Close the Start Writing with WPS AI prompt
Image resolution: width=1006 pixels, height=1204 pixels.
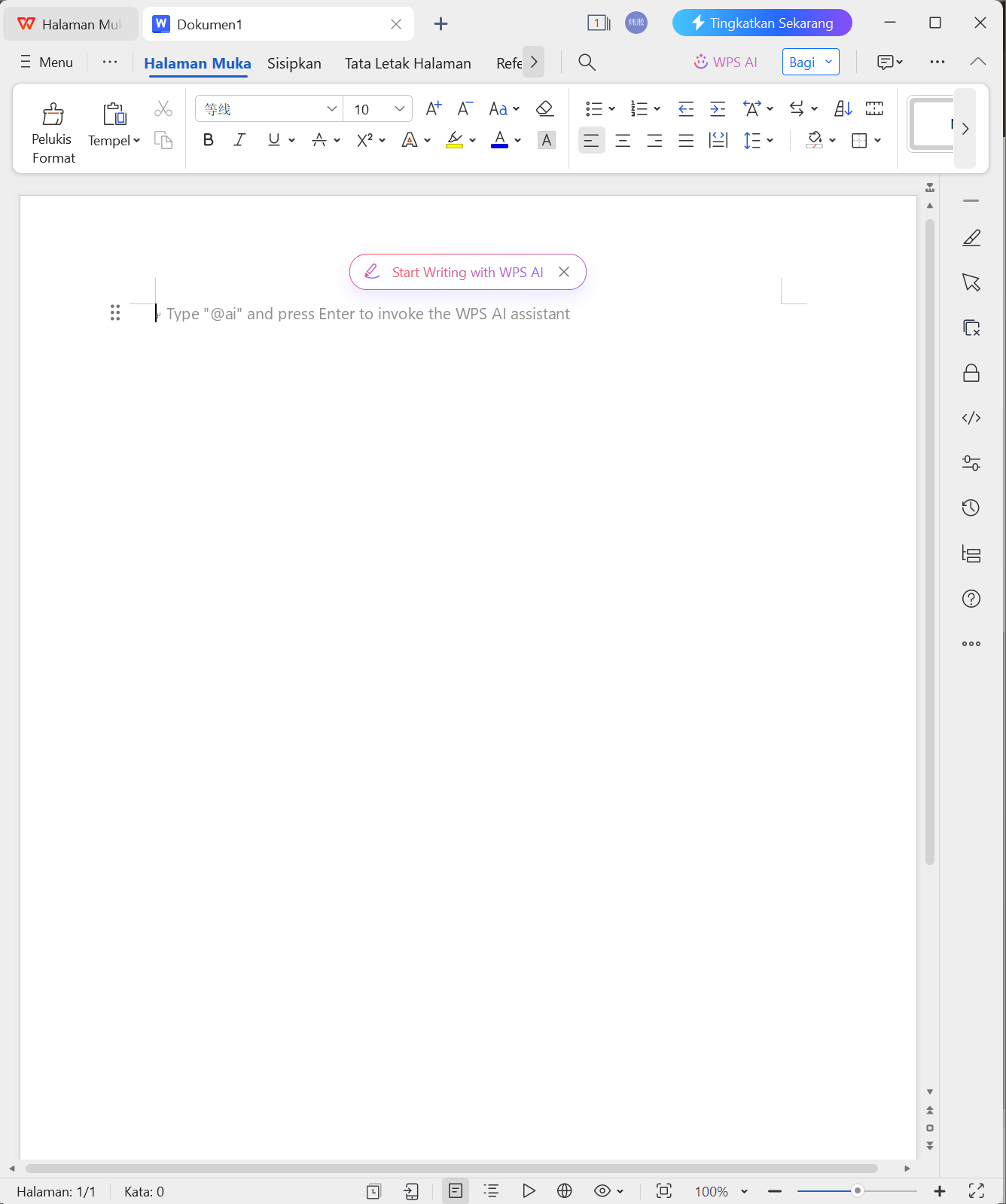click(564, 272)
